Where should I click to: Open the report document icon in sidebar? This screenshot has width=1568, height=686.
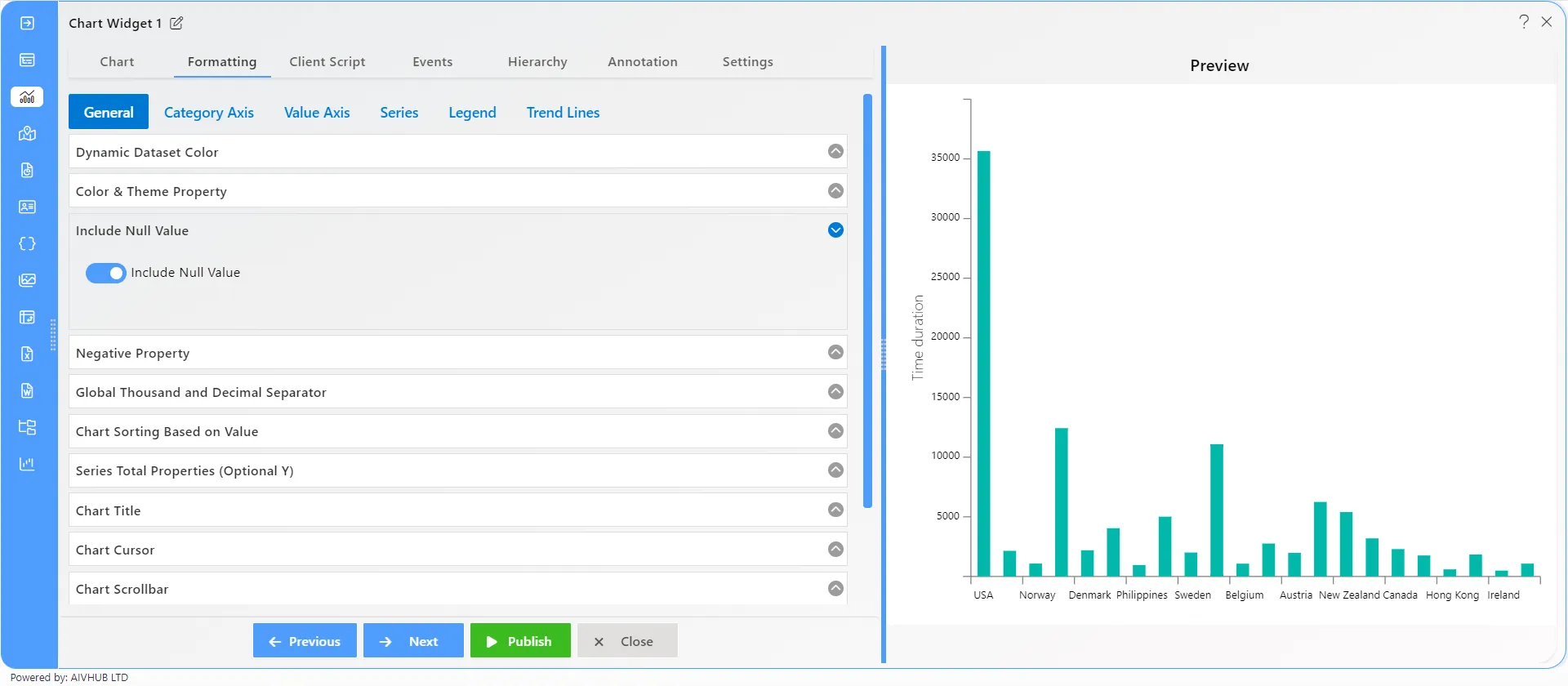point(27,170)
